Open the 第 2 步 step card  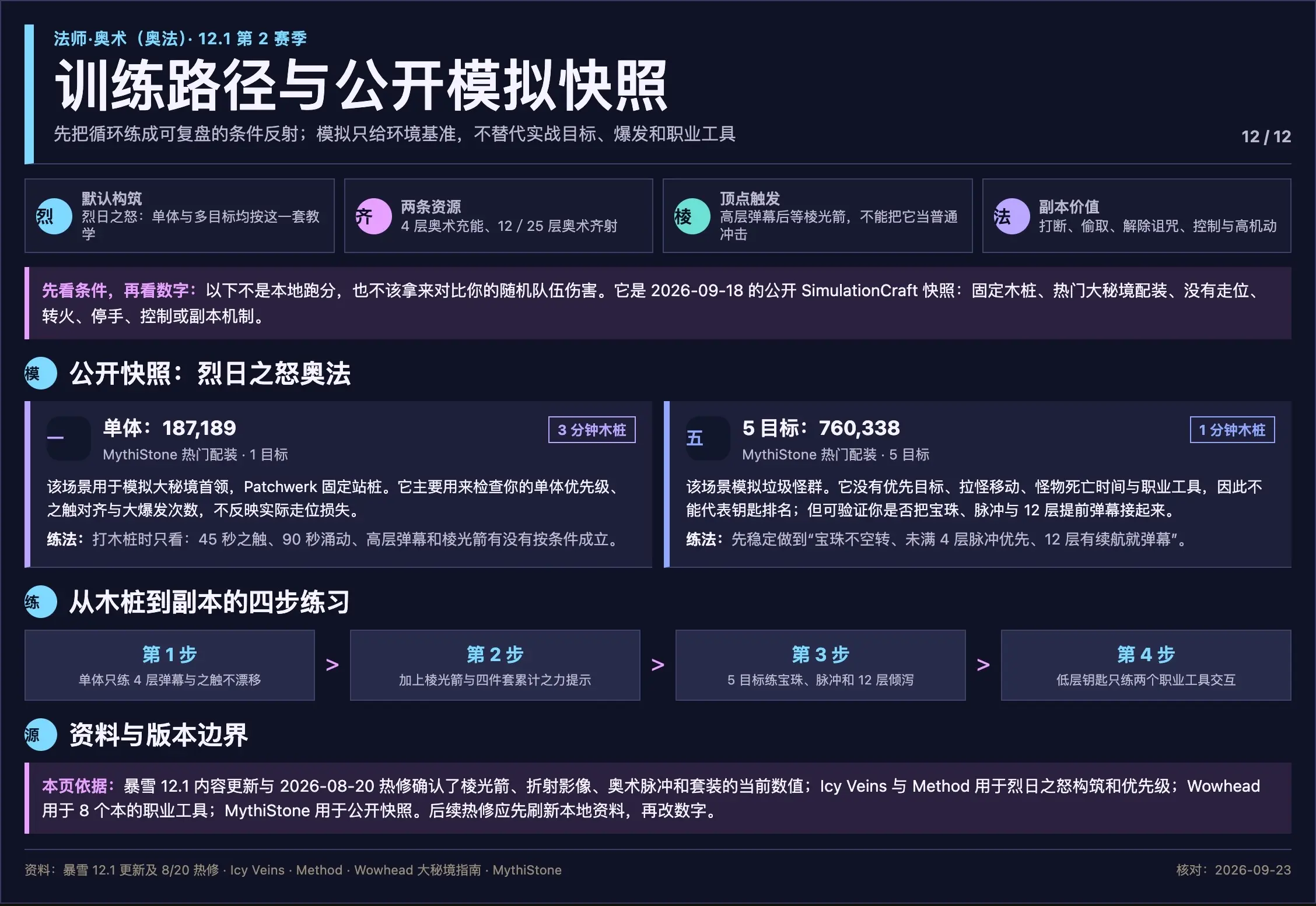[x=495, y=665]
